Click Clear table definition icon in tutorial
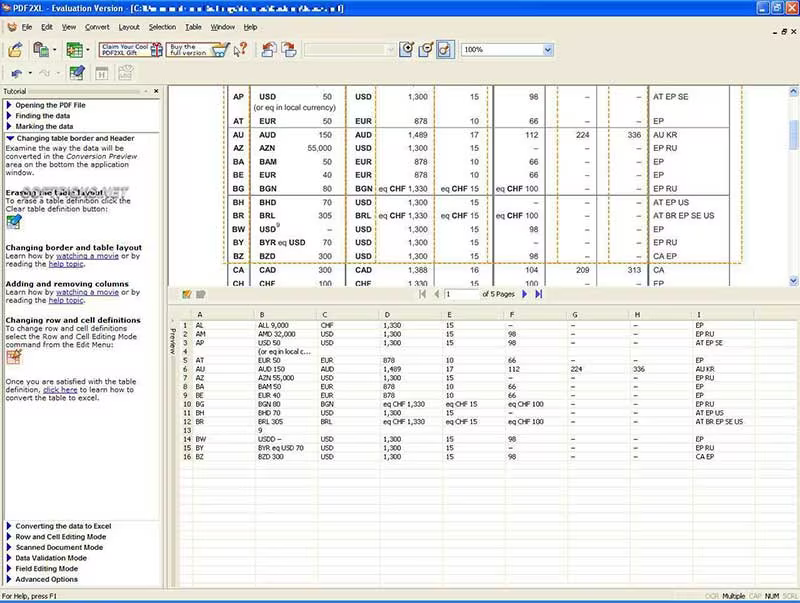This screenshot has height=603, width=800. click(14, 222)
